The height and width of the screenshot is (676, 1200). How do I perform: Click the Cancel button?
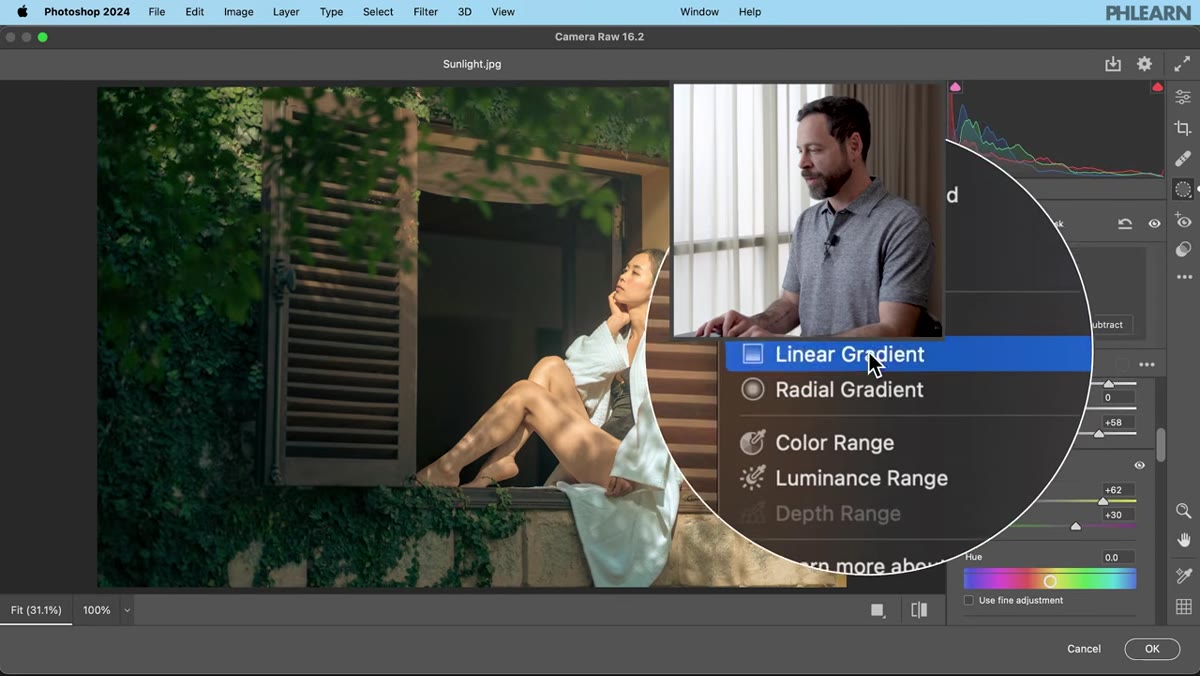1084,649
